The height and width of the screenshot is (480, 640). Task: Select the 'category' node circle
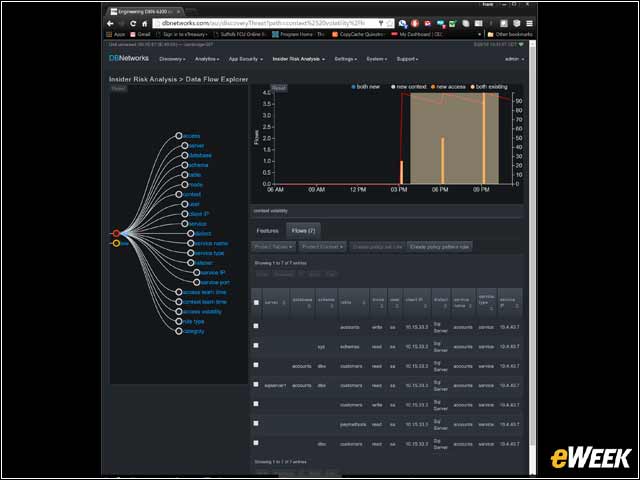[179, 331]
